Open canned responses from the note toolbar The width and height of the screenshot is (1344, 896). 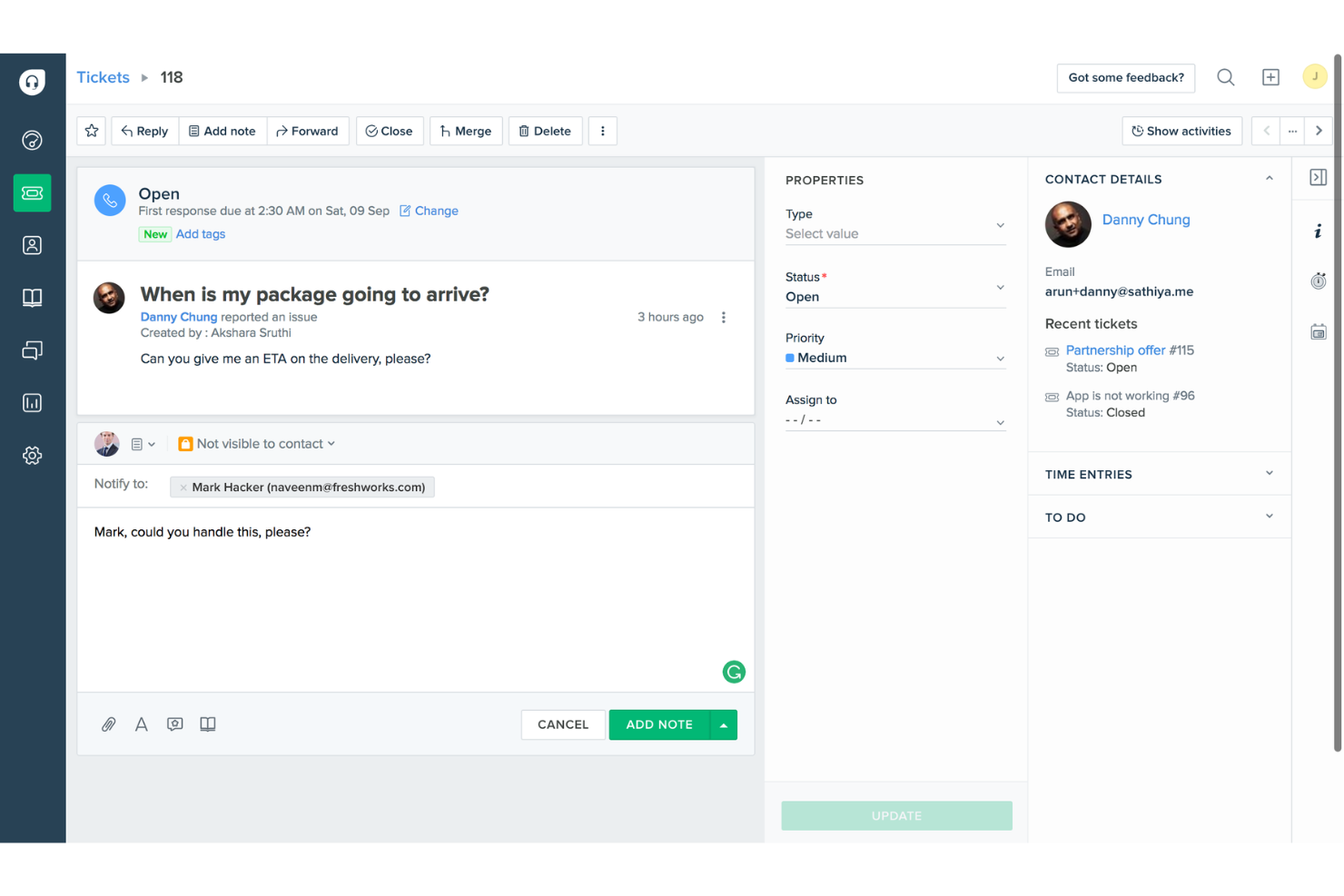[x=174, y=724]
